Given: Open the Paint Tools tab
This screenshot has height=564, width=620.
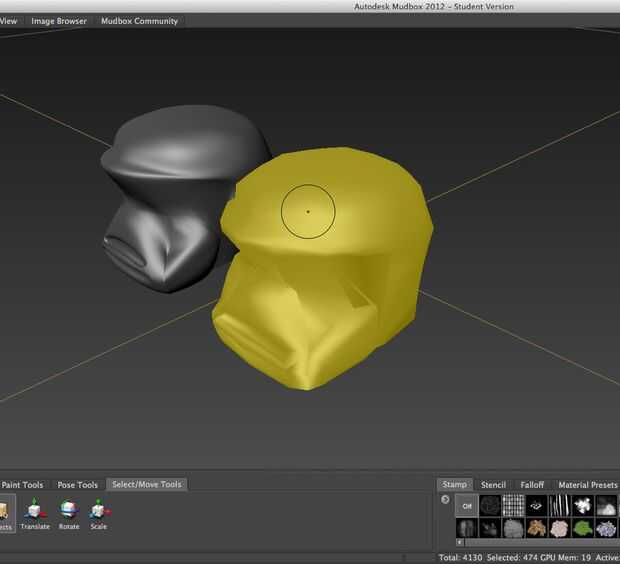Looking at the screenshot, I should coord(23,485).
